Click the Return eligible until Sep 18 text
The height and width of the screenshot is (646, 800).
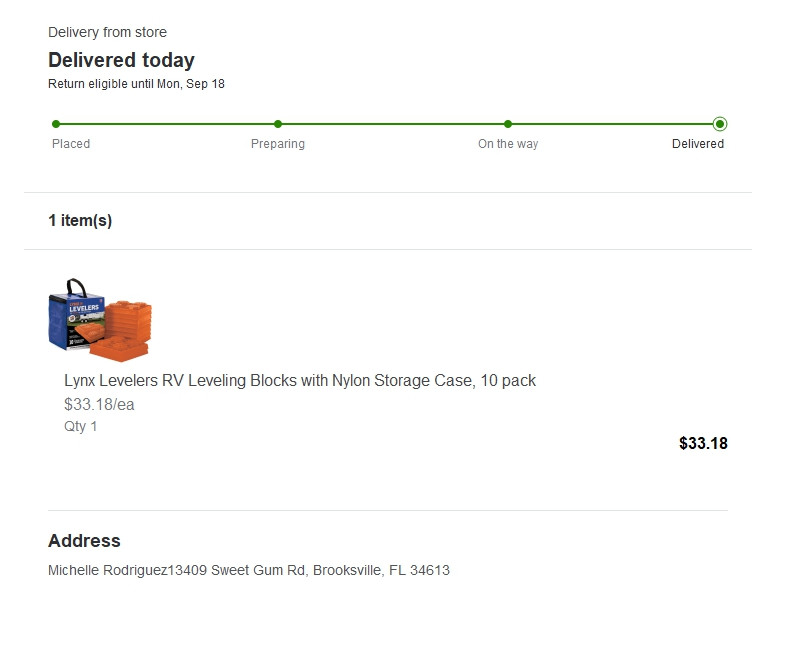coord(136,84)
